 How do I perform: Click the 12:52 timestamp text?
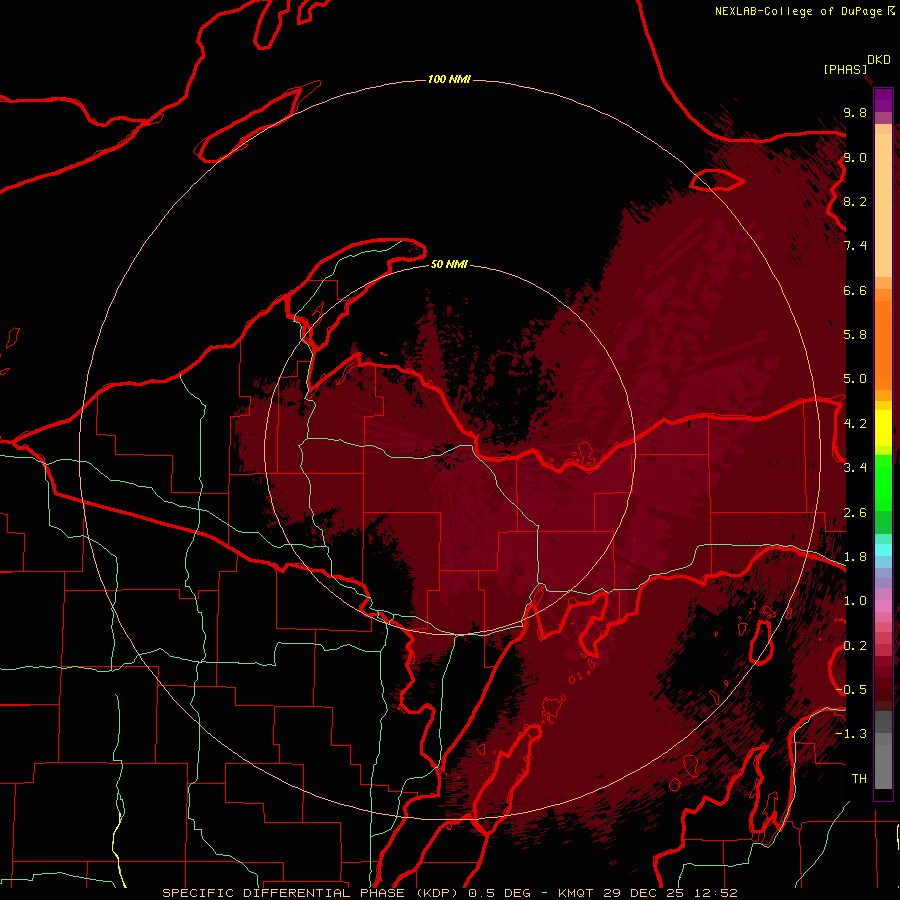[715, 893]
